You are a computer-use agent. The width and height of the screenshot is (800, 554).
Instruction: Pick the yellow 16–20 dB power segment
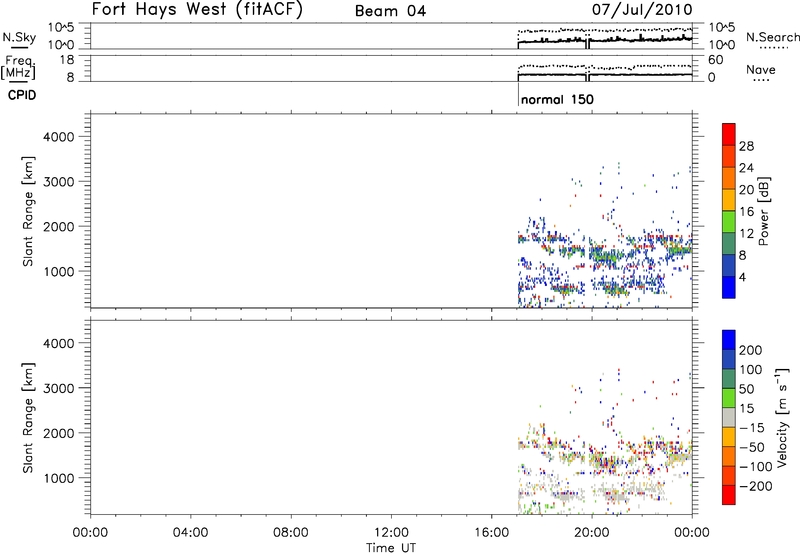(729, 200)
